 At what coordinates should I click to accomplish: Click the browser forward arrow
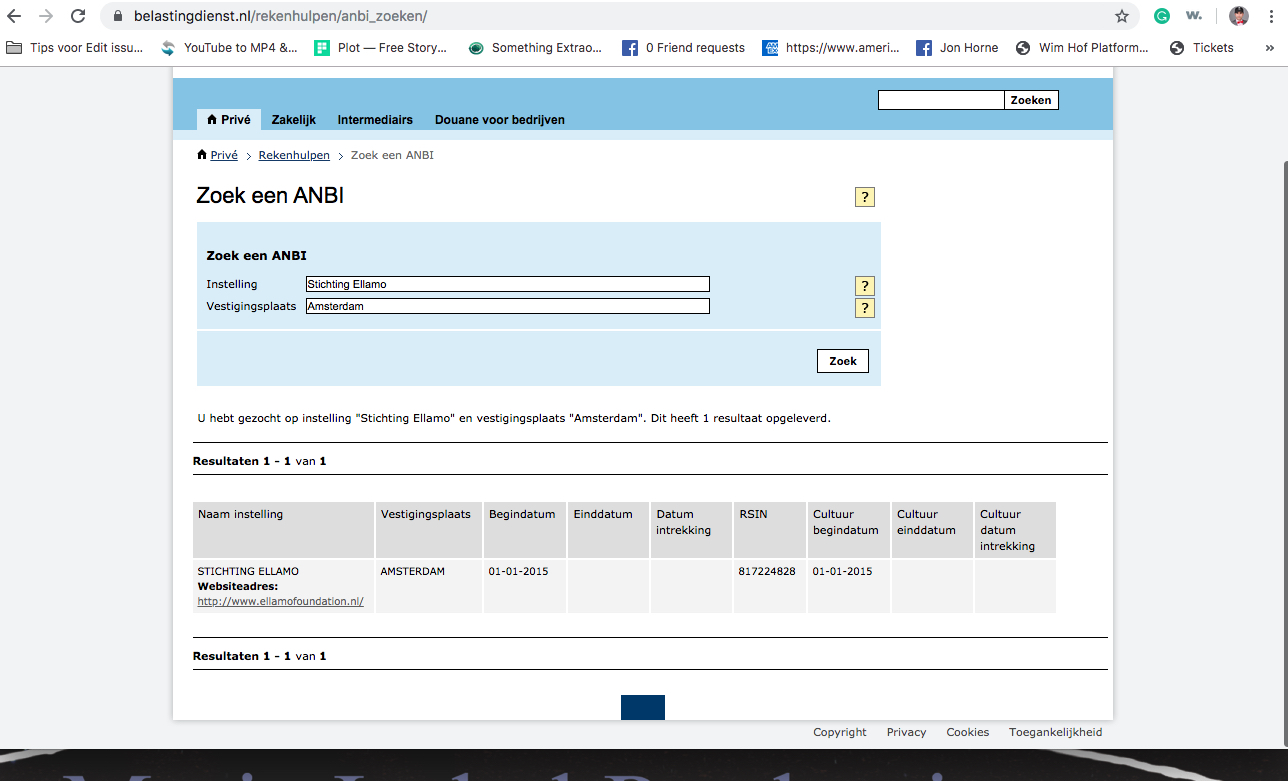(x=46, y=16)
